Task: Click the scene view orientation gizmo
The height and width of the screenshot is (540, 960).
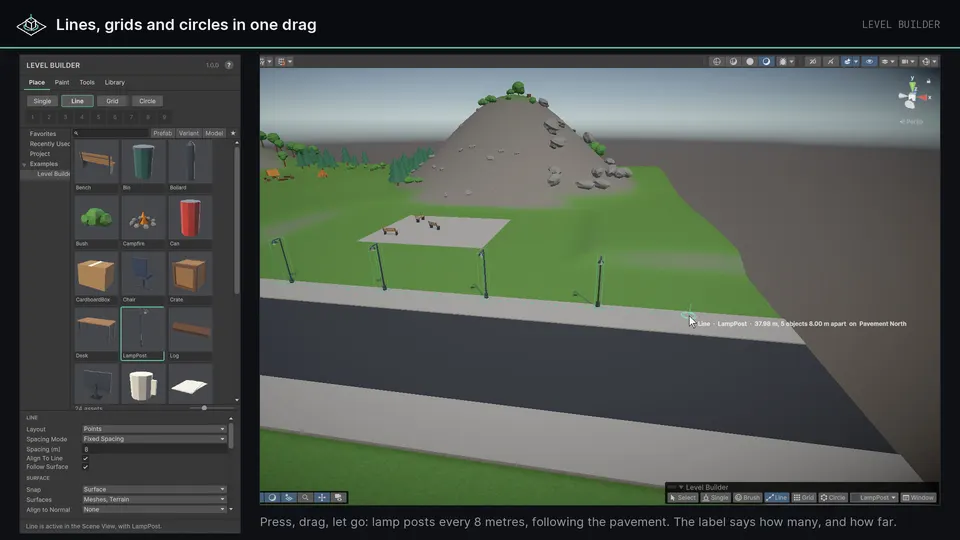Action: coord(913,97)
